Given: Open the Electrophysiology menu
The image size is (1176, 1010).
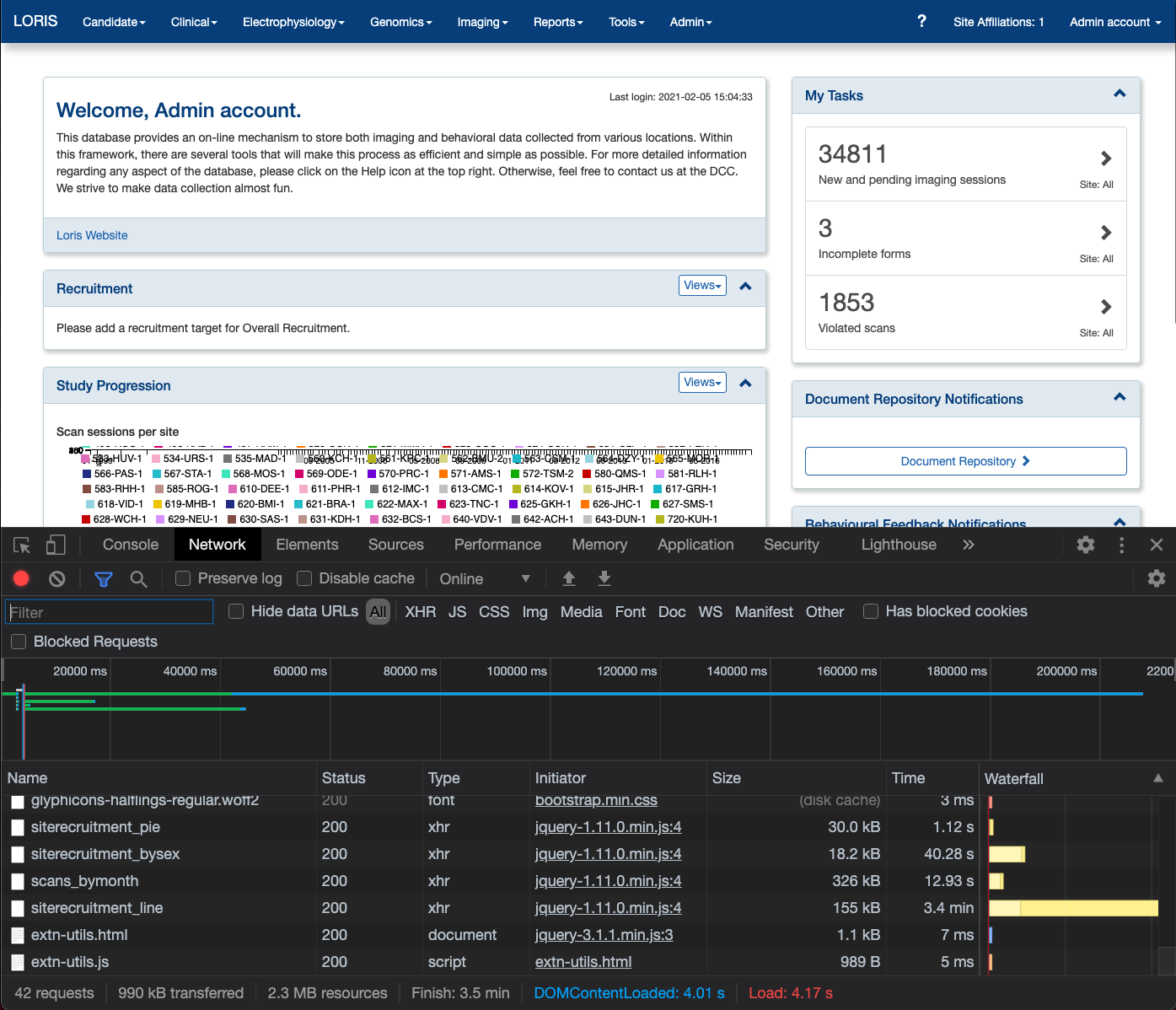Looking at the screenshot, I should [x=293, y=22].
